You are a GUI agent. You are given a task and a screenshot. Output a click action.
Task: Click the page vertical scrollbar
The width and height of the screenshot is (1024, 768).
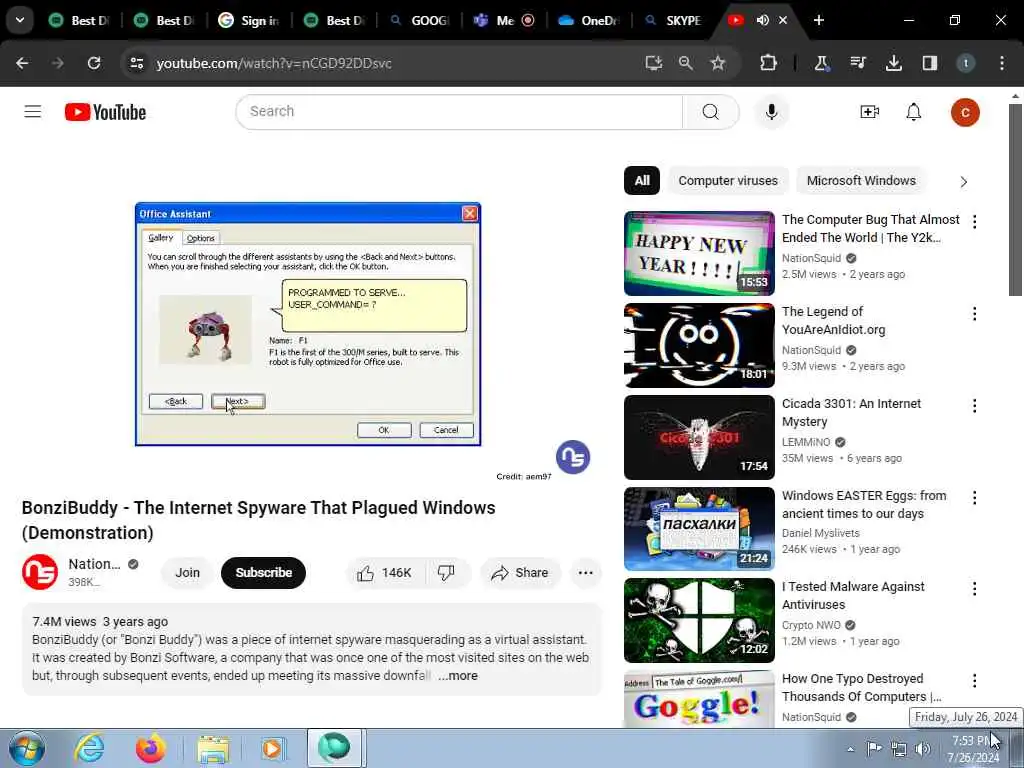point(1015,200)
